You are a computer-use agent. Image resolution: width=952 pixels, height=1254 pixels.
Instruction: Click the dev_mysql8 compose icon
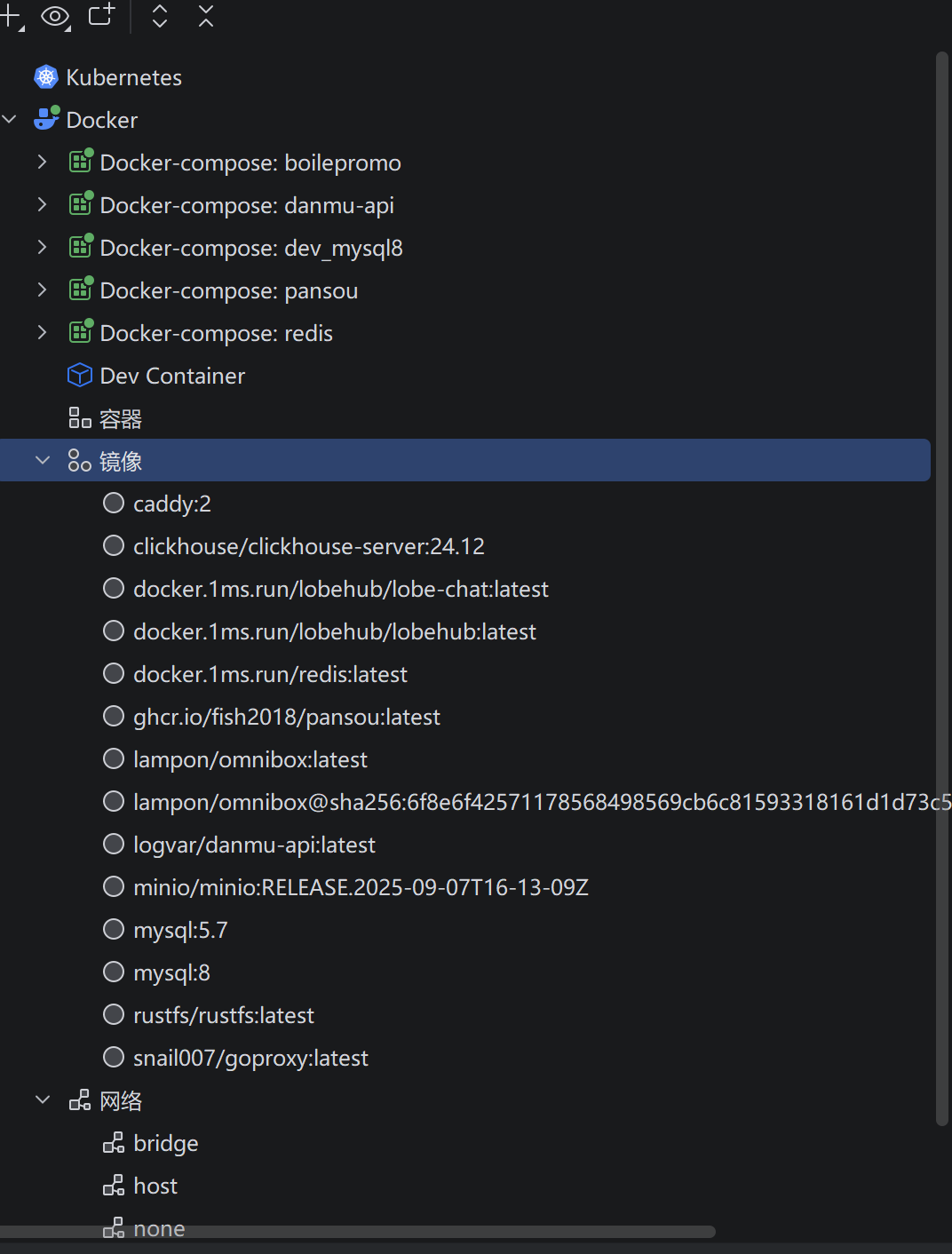click(81, 246)
